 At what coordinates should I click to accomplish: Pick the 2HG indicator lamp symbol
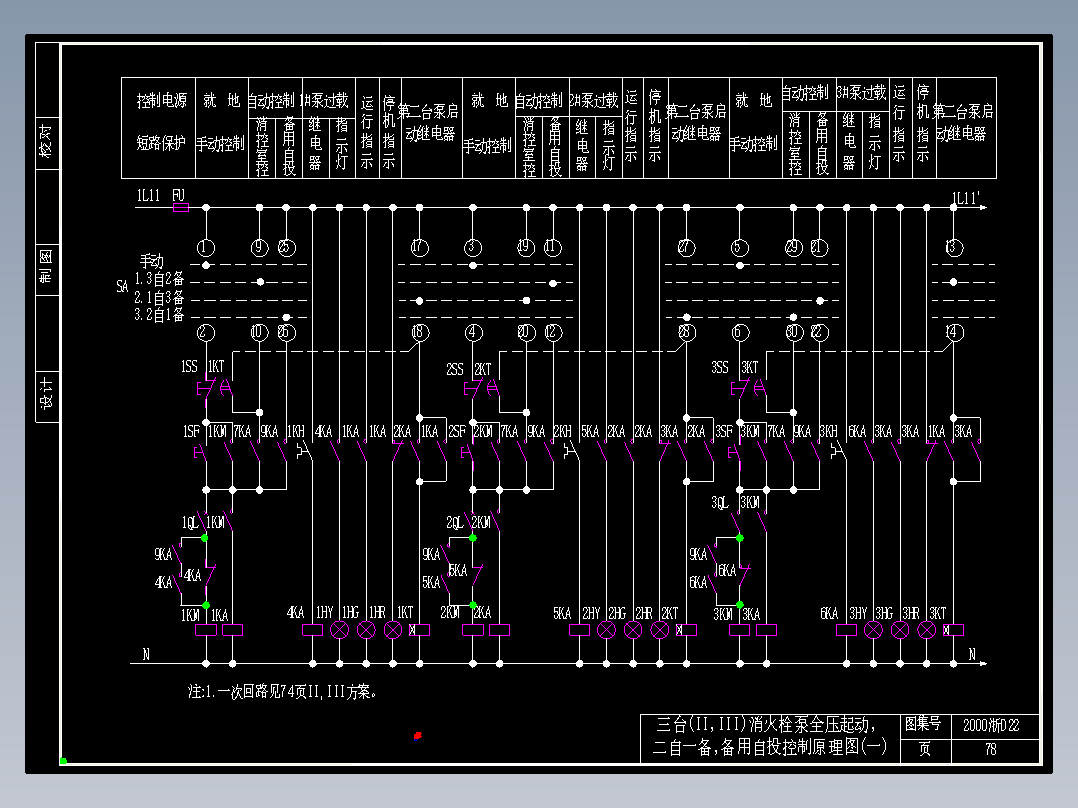click(x=633, y=630)
